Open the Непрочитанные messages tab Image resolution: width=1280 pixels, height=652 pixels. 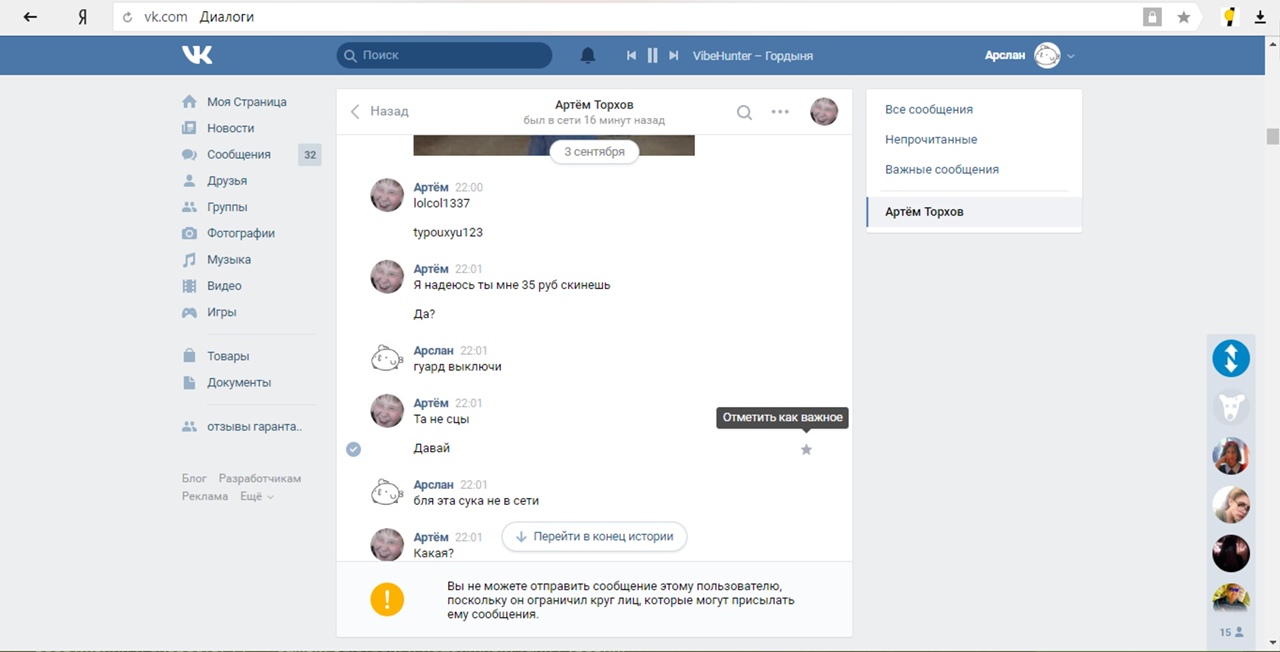click(x=931, y=140)
